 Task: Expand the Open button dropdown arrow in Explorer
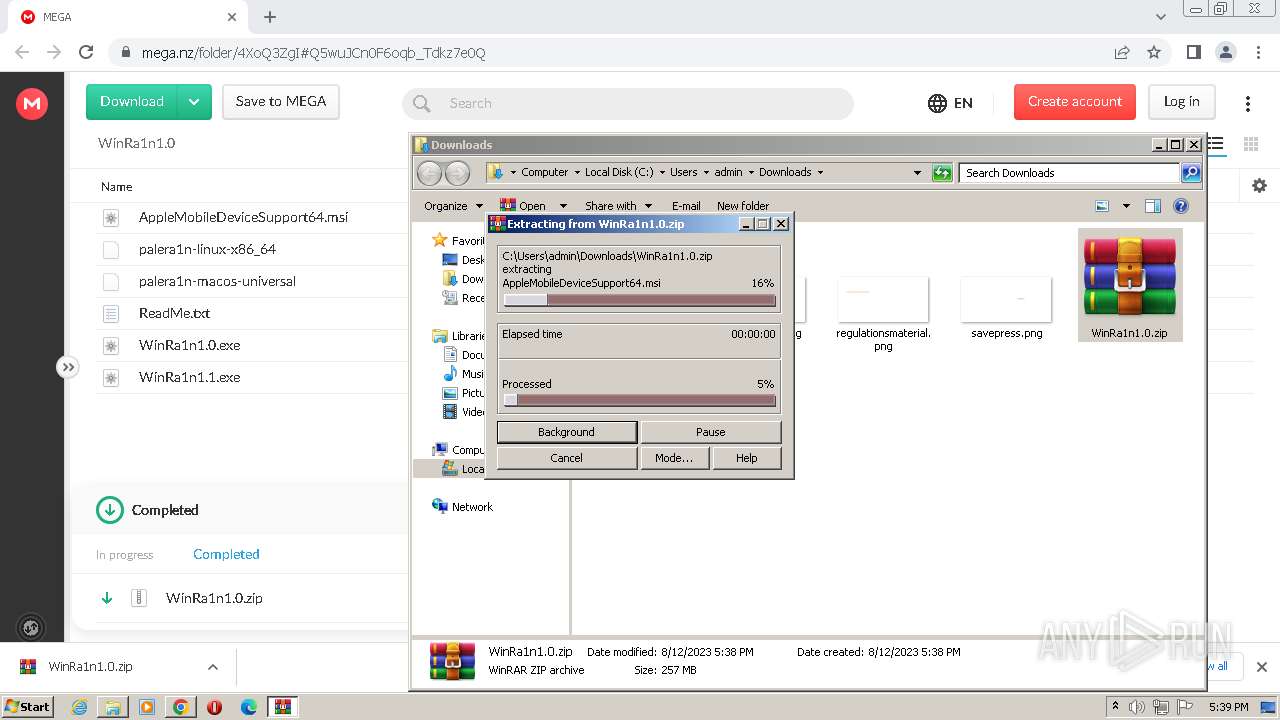(x=563, y=206)
